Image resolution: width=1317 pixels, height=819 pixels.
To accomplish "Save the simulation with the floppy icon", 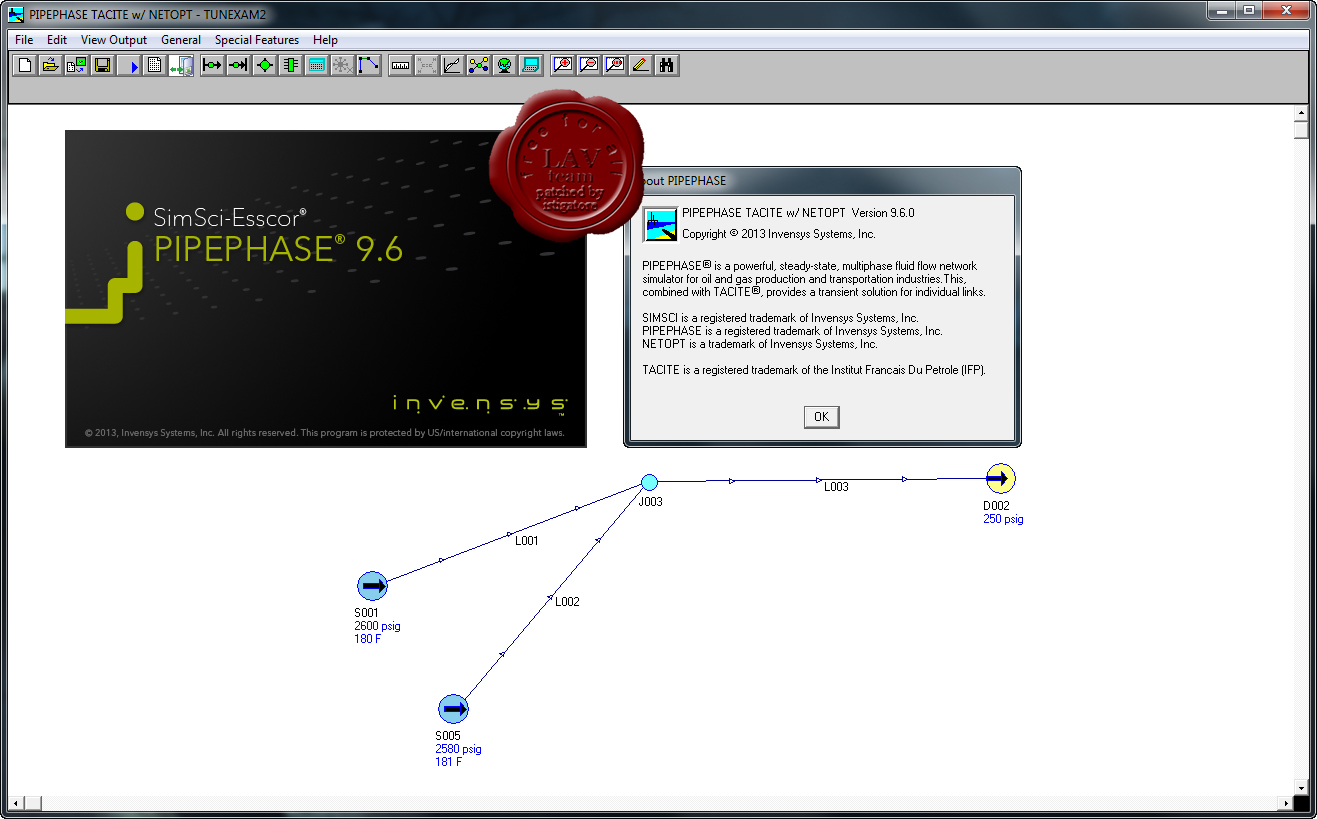I will coord(102,65).
